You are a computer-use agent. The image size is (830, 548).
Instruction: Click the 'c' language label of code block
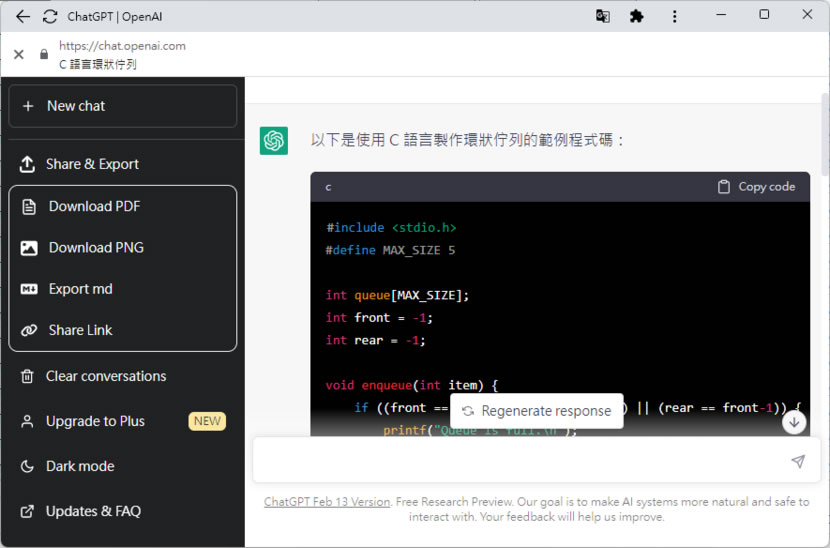pyautogui.click(x=328, y=187)
